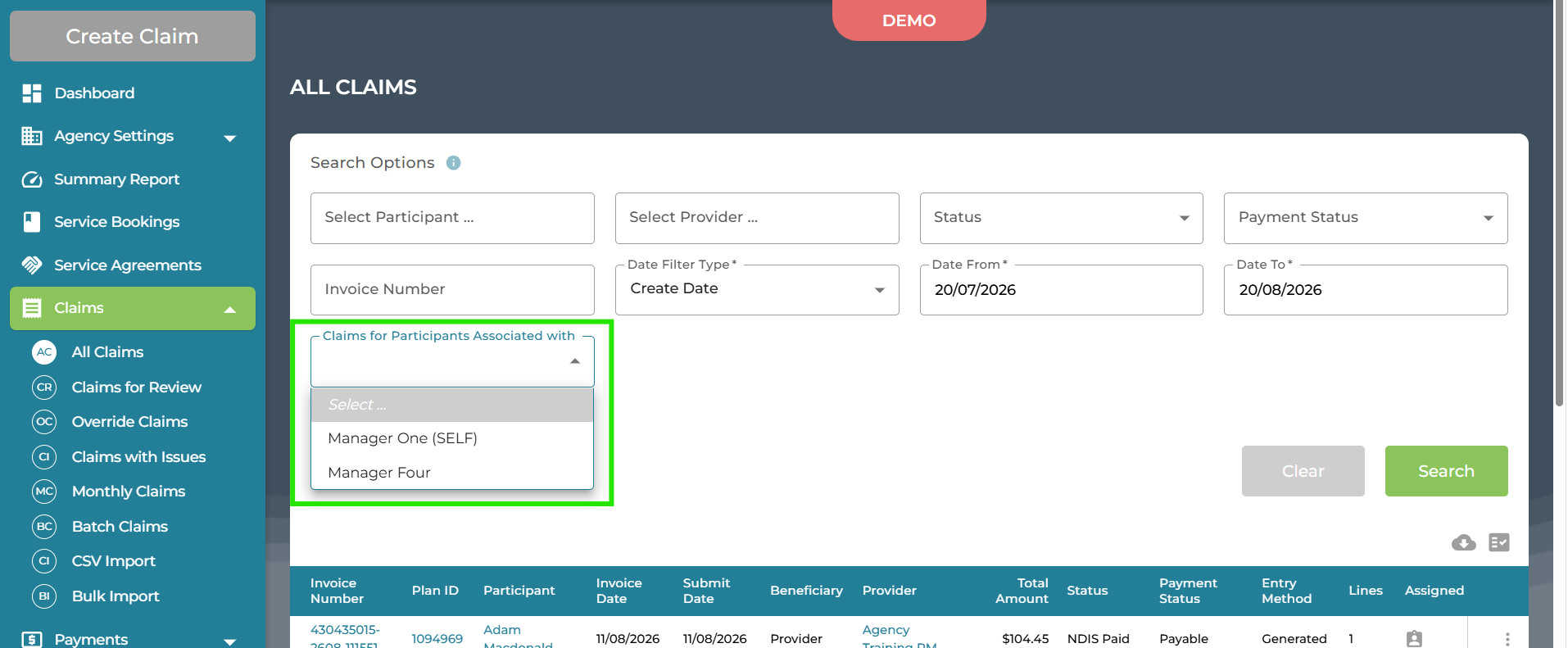Click the BC badge for Batch Claims
The width and height of the screenshot is (1568, 648).
click(x=44, y=527)
